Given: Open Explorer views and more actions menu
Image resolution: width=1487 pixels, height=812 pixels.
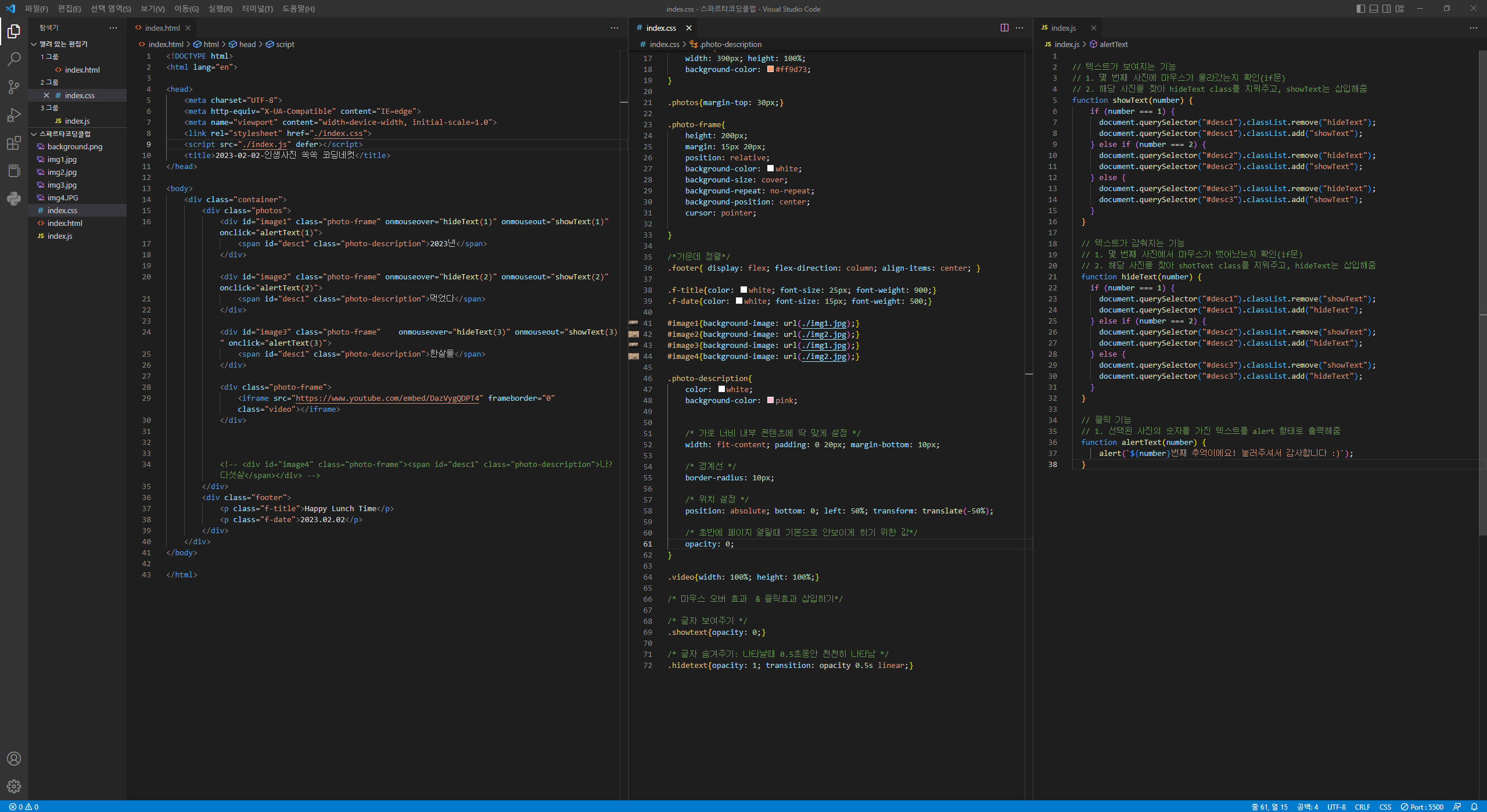Looking at the screenshot, I should (x=113, y=28).
